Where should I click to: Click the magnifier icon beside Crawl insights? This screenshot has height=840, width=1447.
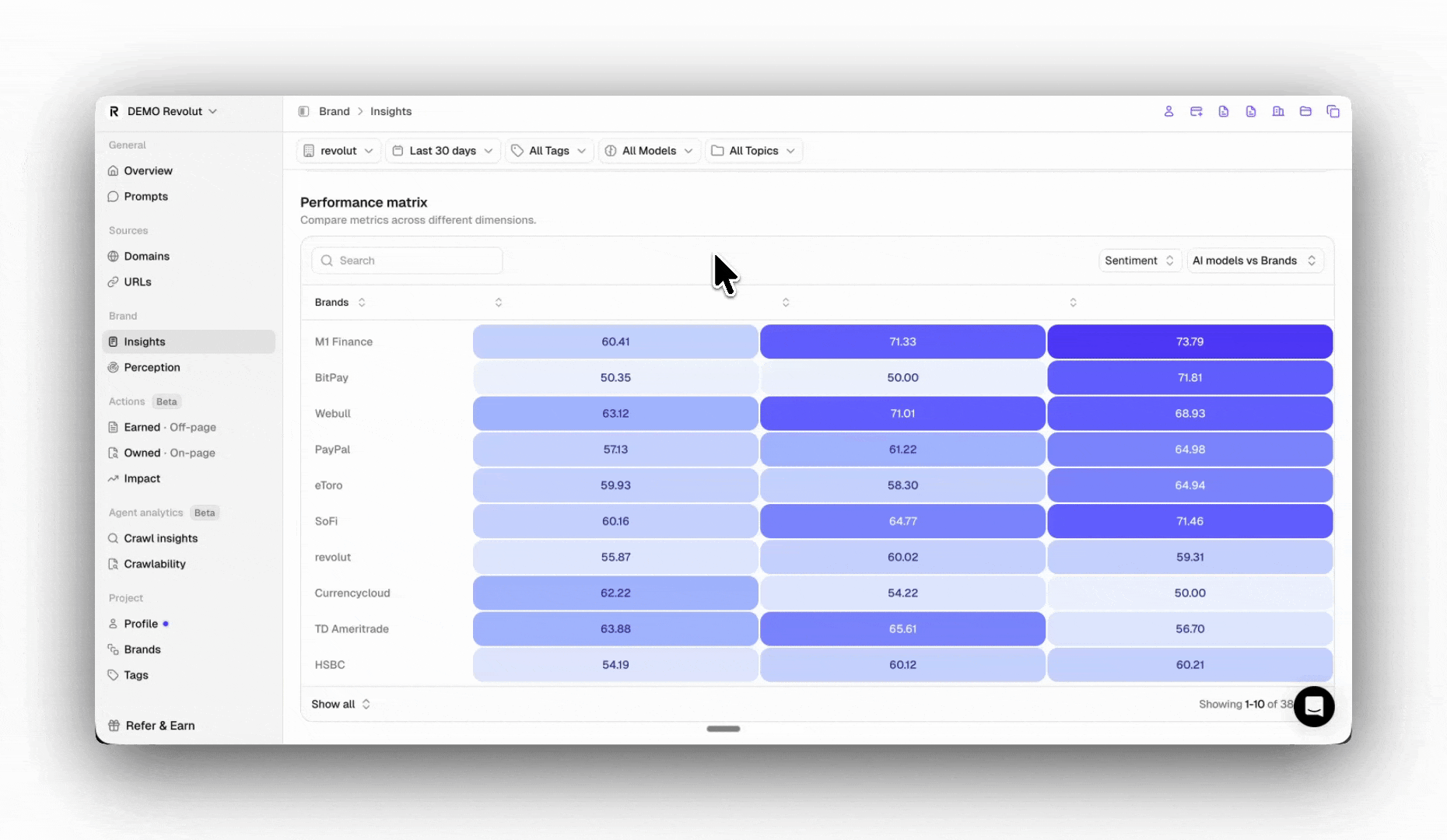pos(114,538)
